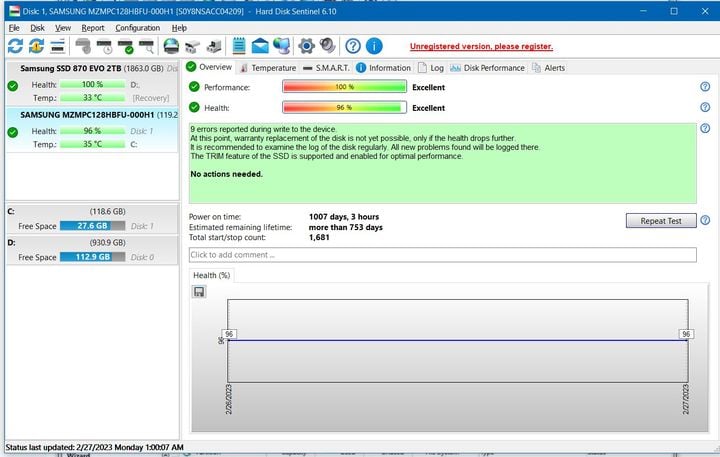Viewport: 720px width, 457px height.
Task: Click the help icon beside green status text
Action: [705, 128]
